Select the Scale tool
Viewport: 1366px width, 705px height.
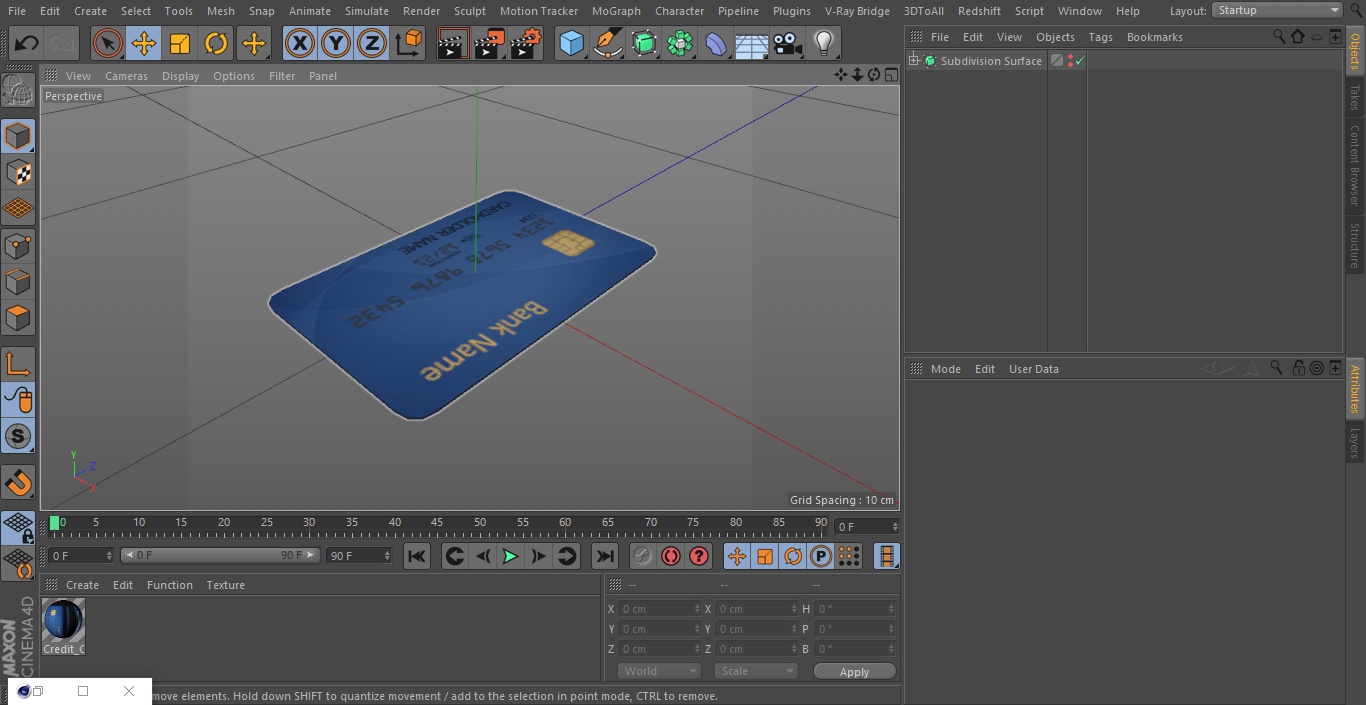pos(180,43)
